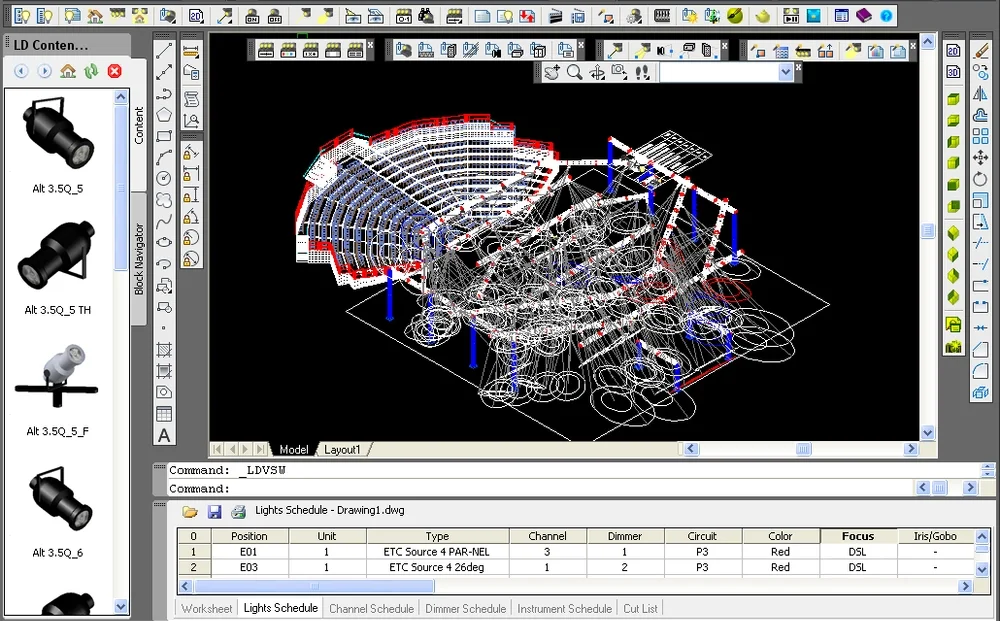Select the Rectangle draw tool
1000x621 pixels.
tap(164, 136)
